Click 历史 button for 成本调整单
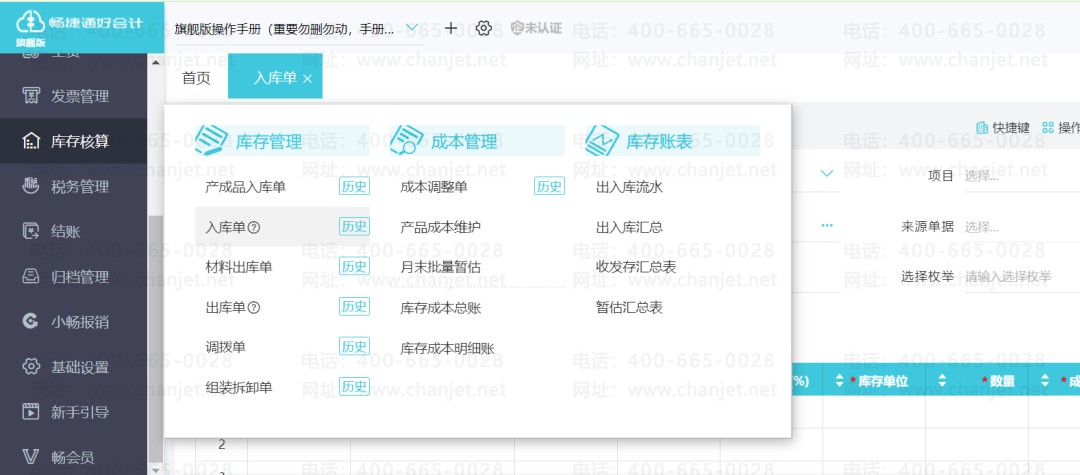Viewport: 1080px width, 475px height. coord(549,186)
